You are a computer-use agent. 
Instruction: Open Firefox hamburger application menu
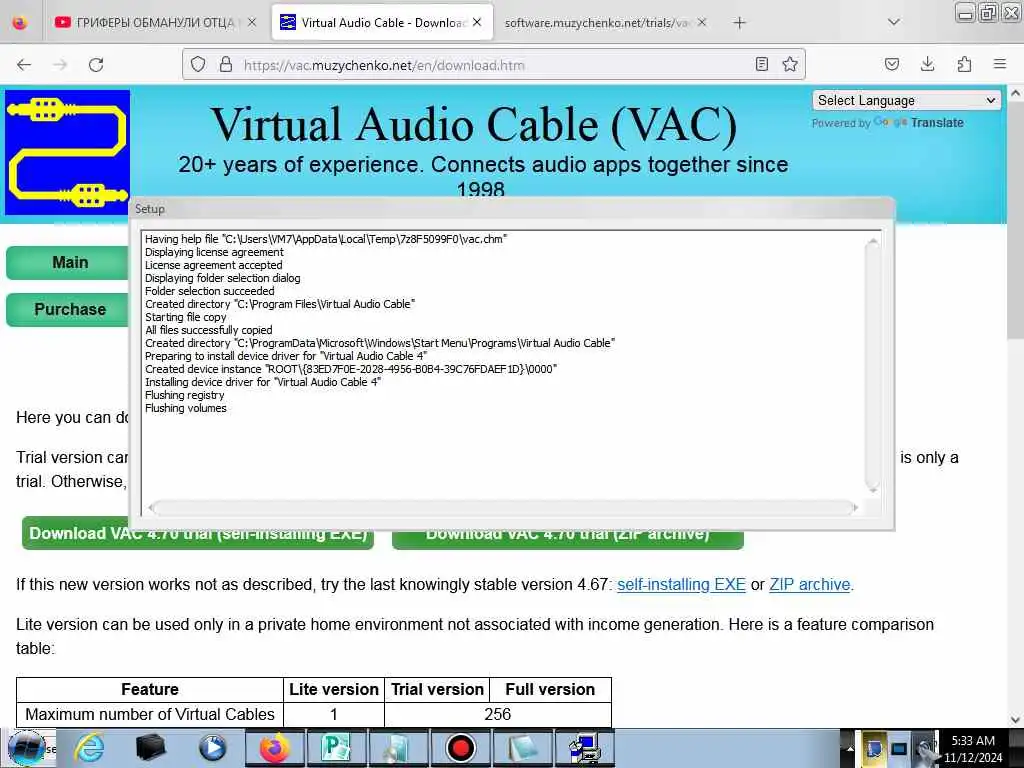click(x=1000, y=64)
